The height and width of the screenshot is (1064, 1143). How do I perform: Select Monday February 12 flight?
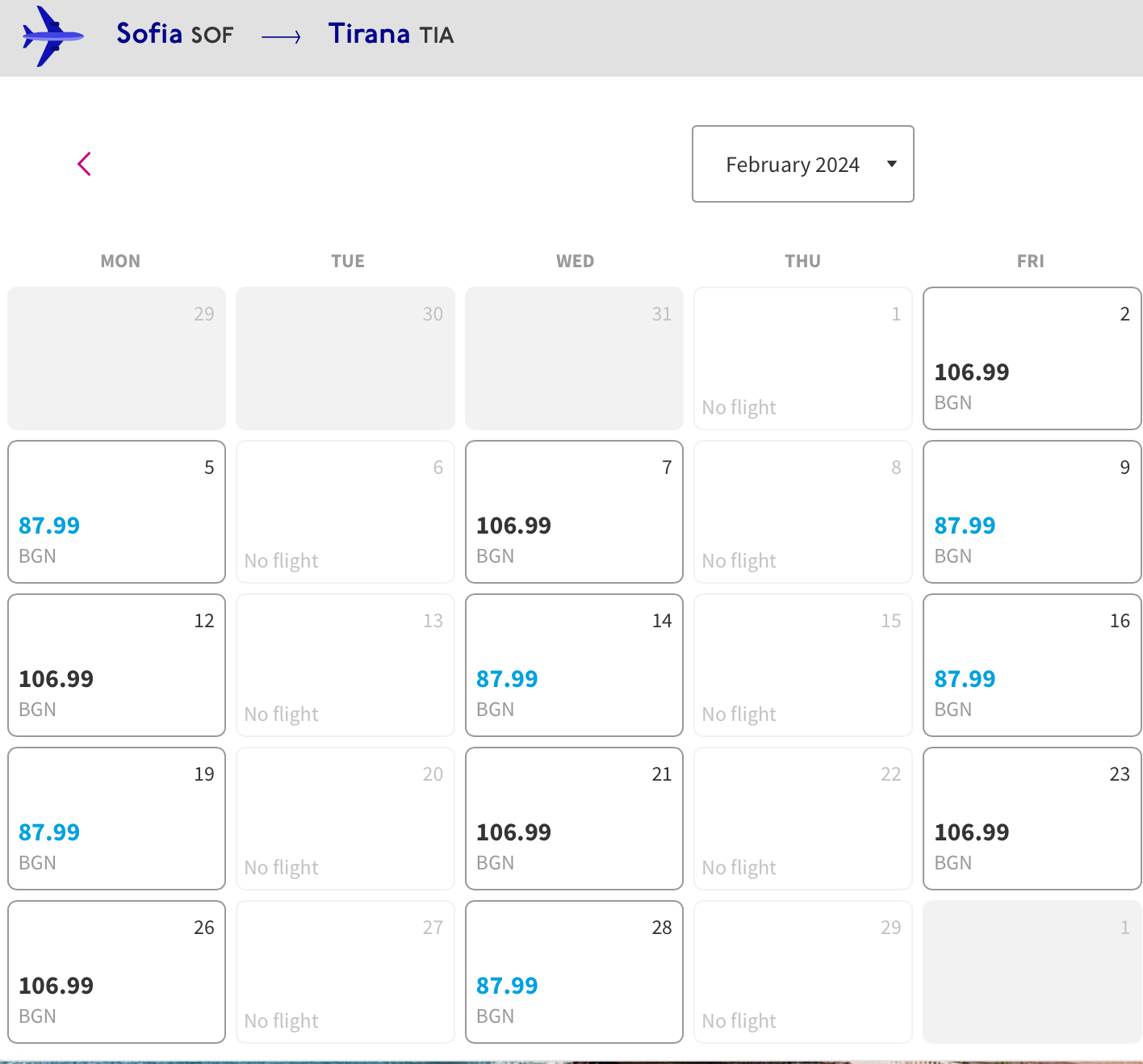point(116,665)
